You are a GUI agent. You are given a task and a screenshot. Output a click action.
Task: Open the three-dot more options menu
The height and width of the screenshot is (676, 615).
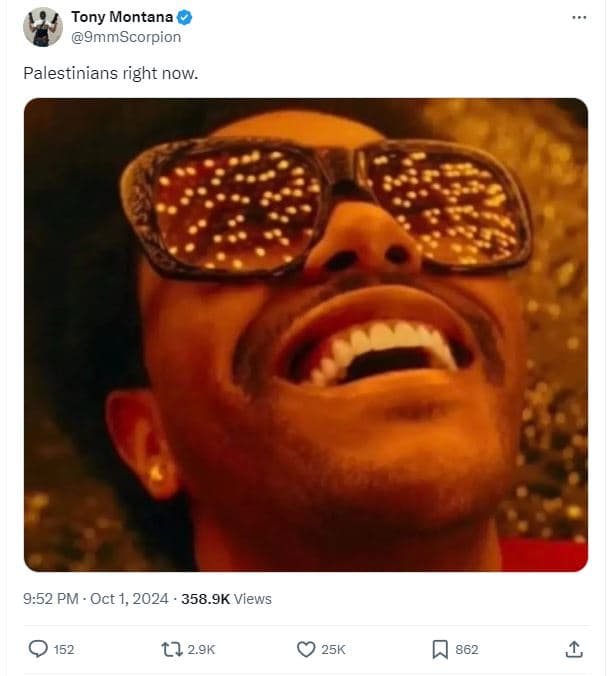click(579, 18)
